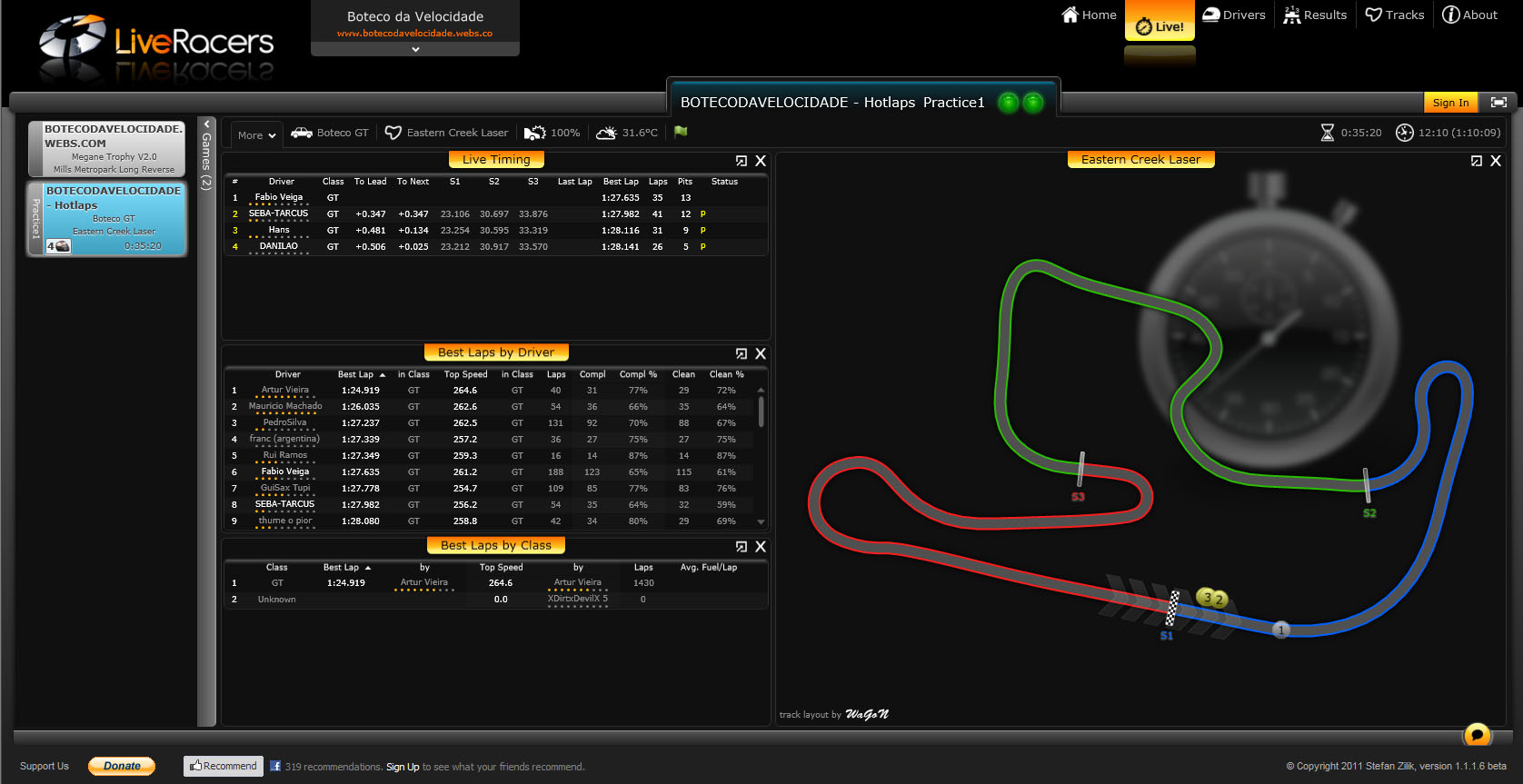
Task: Click the Facebook Recommend button
Action: tap(224, 766)
